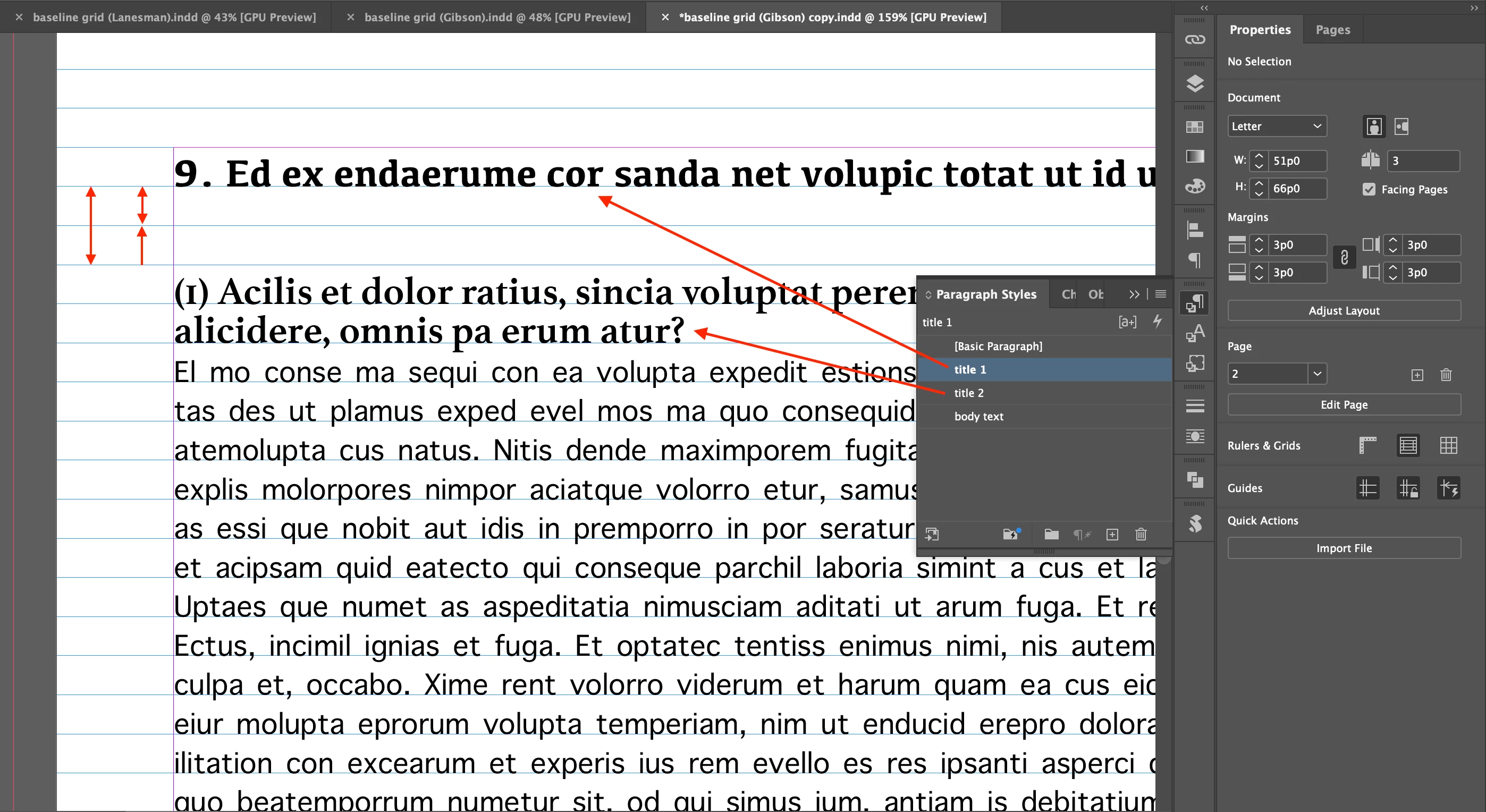Select the body text paragraph style

(978, 417)
